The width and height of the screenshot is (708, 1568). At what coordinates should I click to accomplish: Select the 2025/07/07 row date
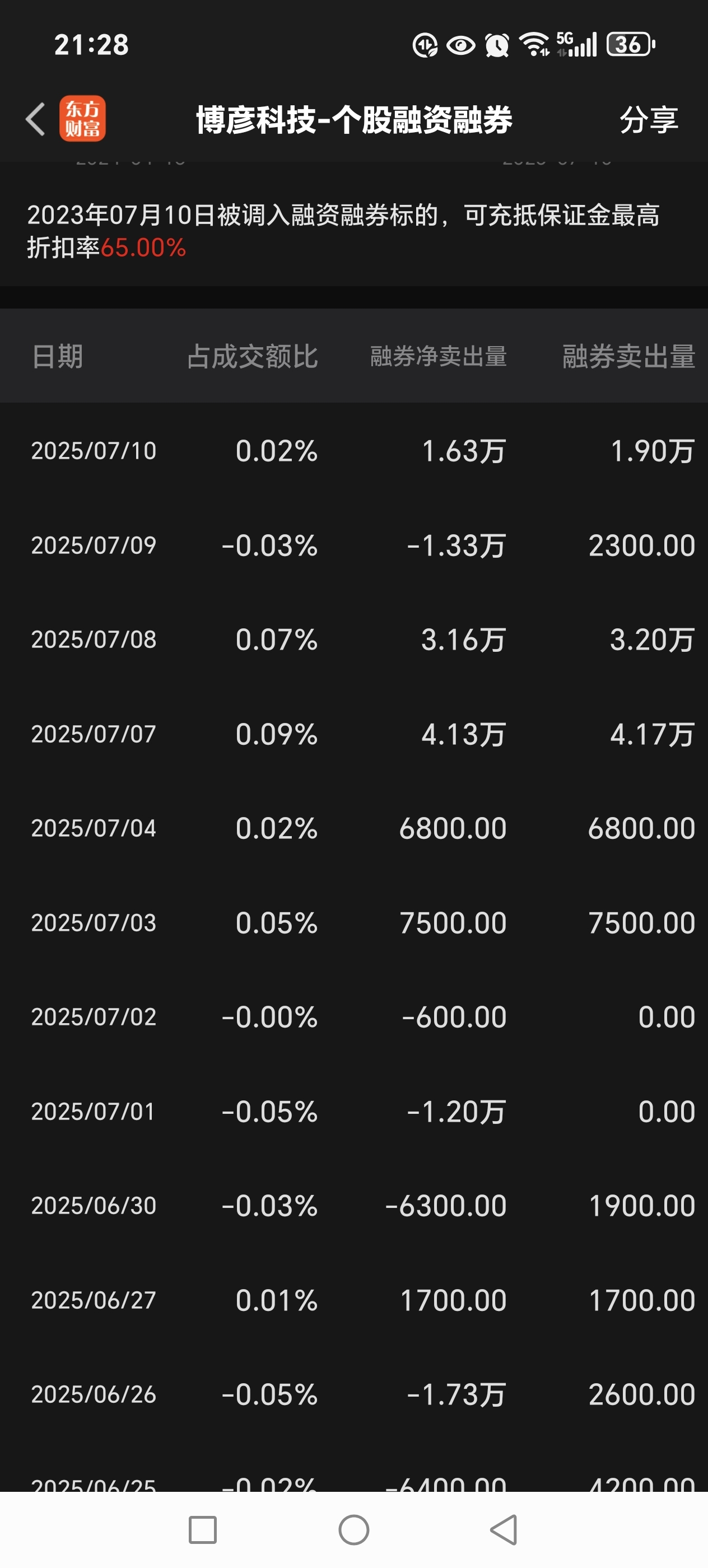[x=94, y=734]
